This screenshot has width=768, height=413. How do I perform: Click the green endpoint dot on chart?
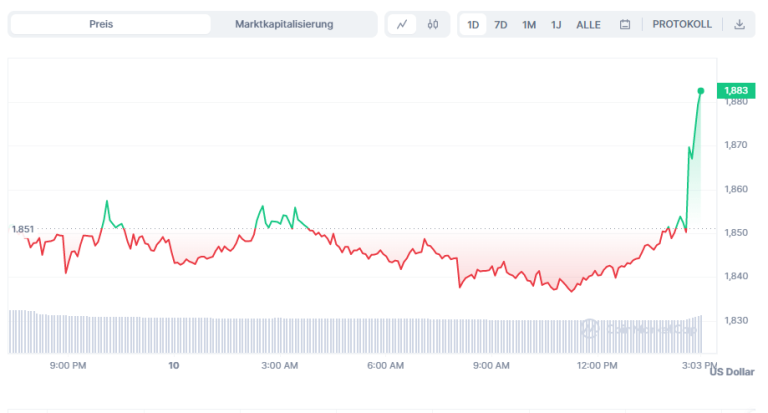point(700,91)
